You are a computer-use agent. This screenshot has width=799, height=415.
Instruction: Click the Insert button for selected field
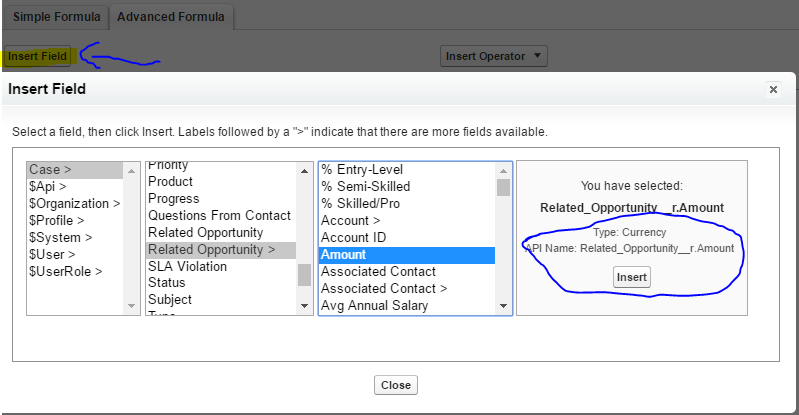tap(632, 277)
